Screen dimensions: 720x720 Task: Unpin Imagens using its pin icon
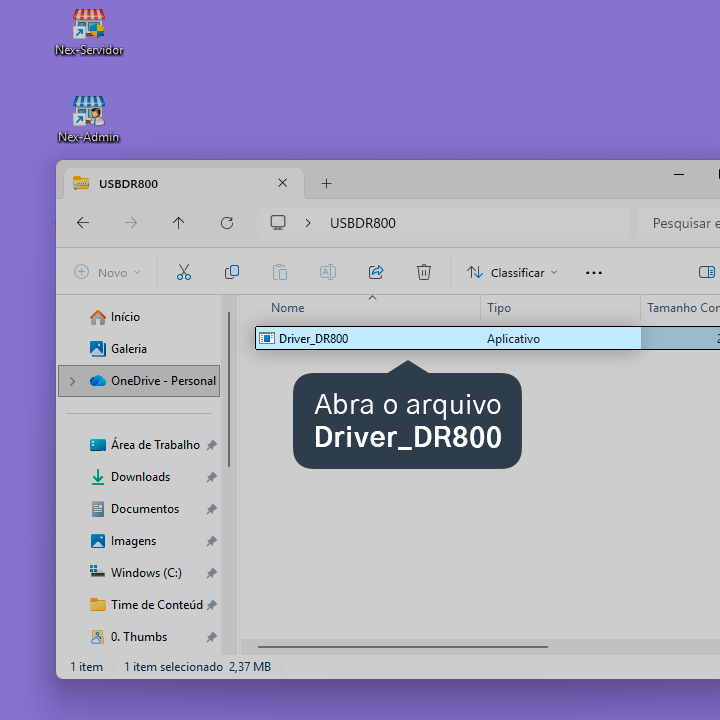tap(211, 541)
